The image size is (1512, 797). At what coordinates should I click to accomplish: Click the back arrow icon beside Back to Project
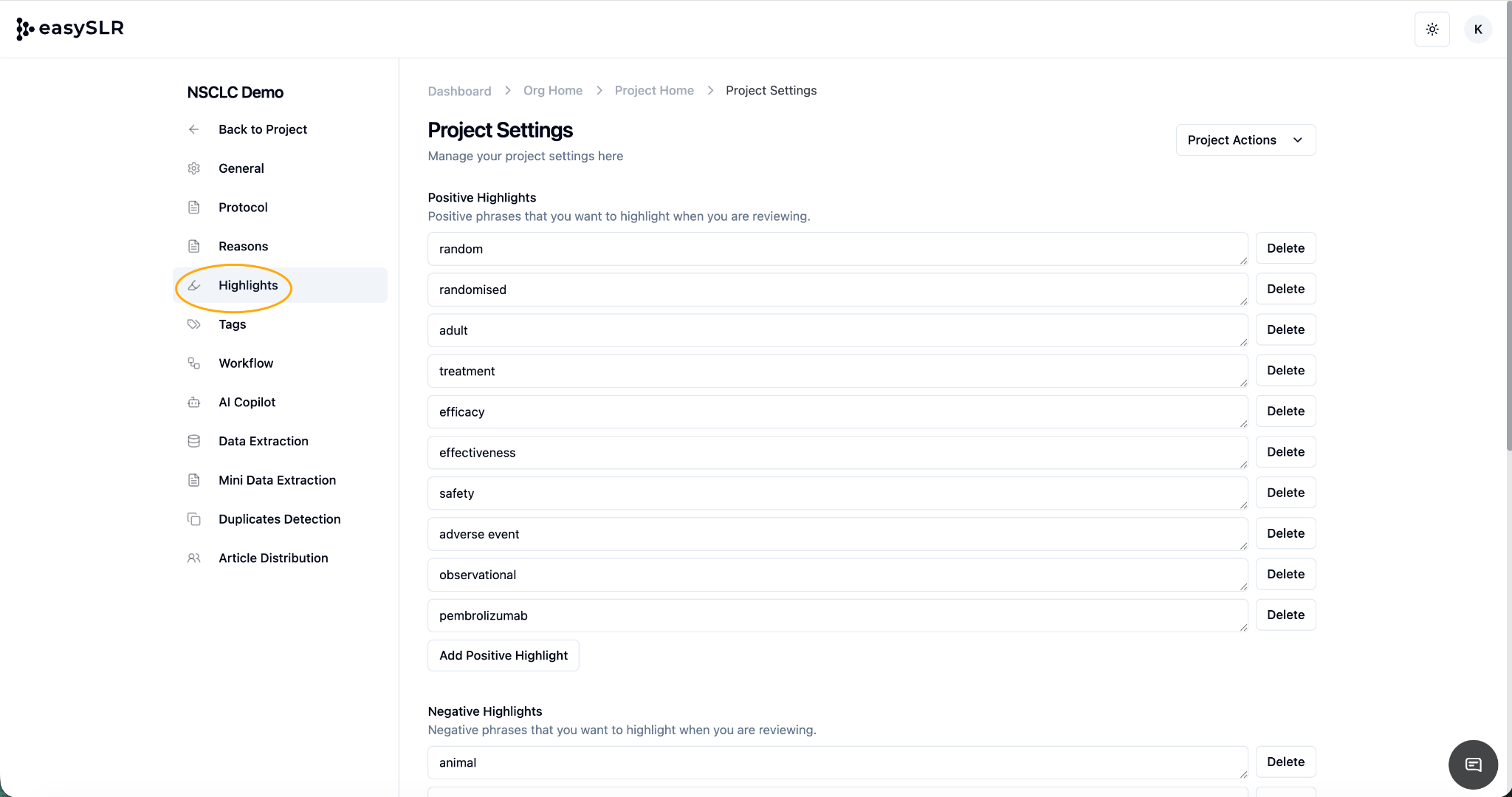coord(193,129)
